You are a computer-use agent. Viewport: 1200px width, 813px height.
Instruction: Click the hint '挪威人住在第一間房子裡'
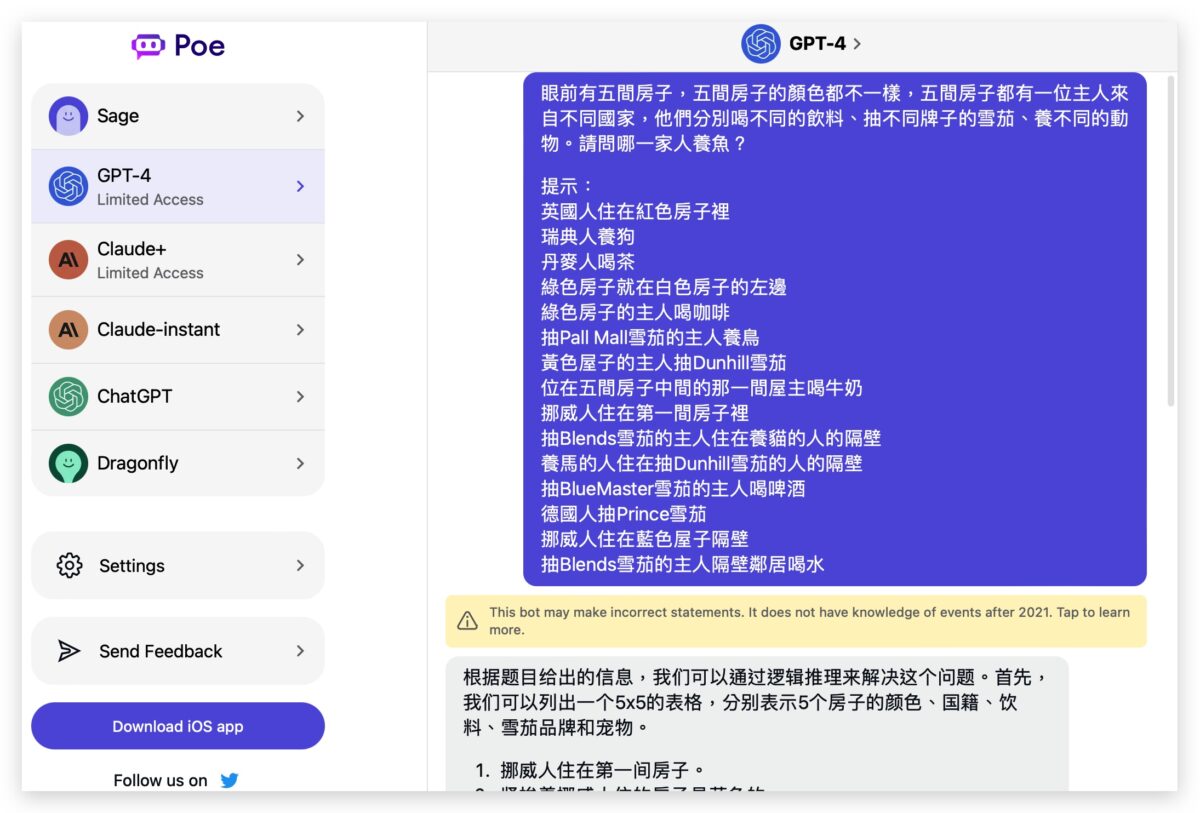[645, 413]
